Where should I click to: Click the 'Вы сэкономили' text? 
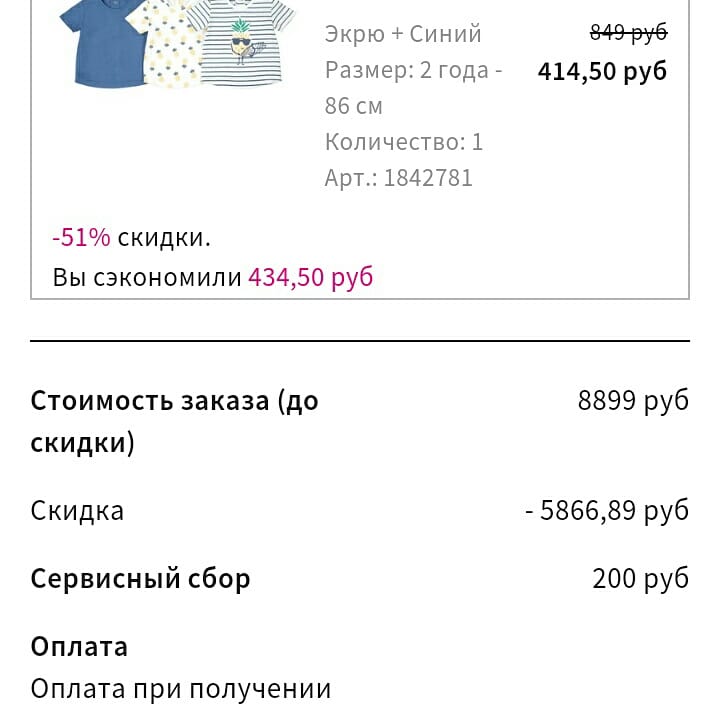tap(147, 277)
